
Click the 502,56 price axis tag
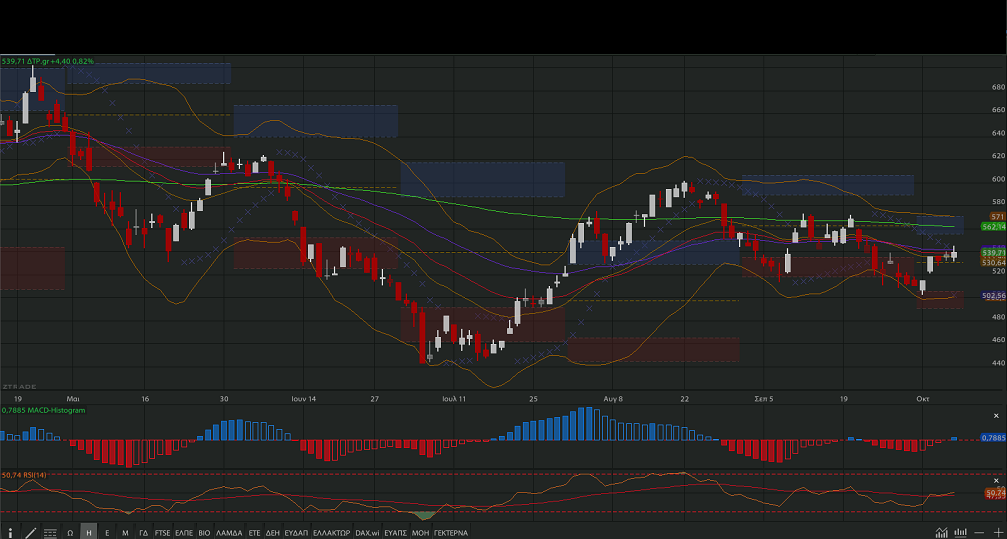994,296
